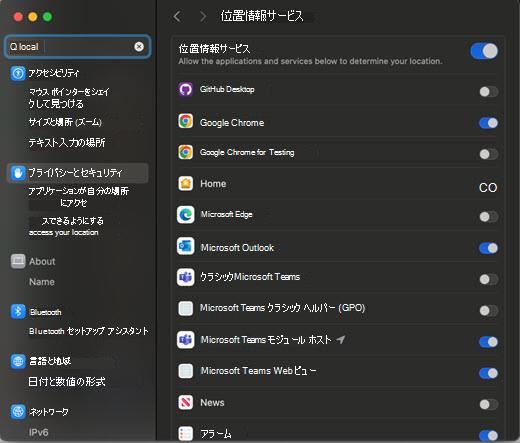Click the Microsoft Outlook app name text
The width and height of the screenshot is (520, 443).
(x=237, y=248)
